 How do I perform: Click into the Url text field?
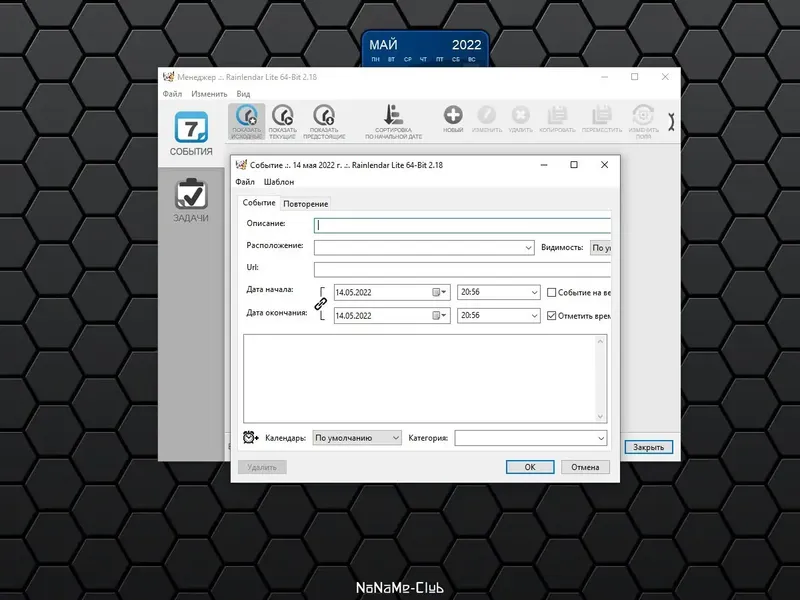(462, 269)
